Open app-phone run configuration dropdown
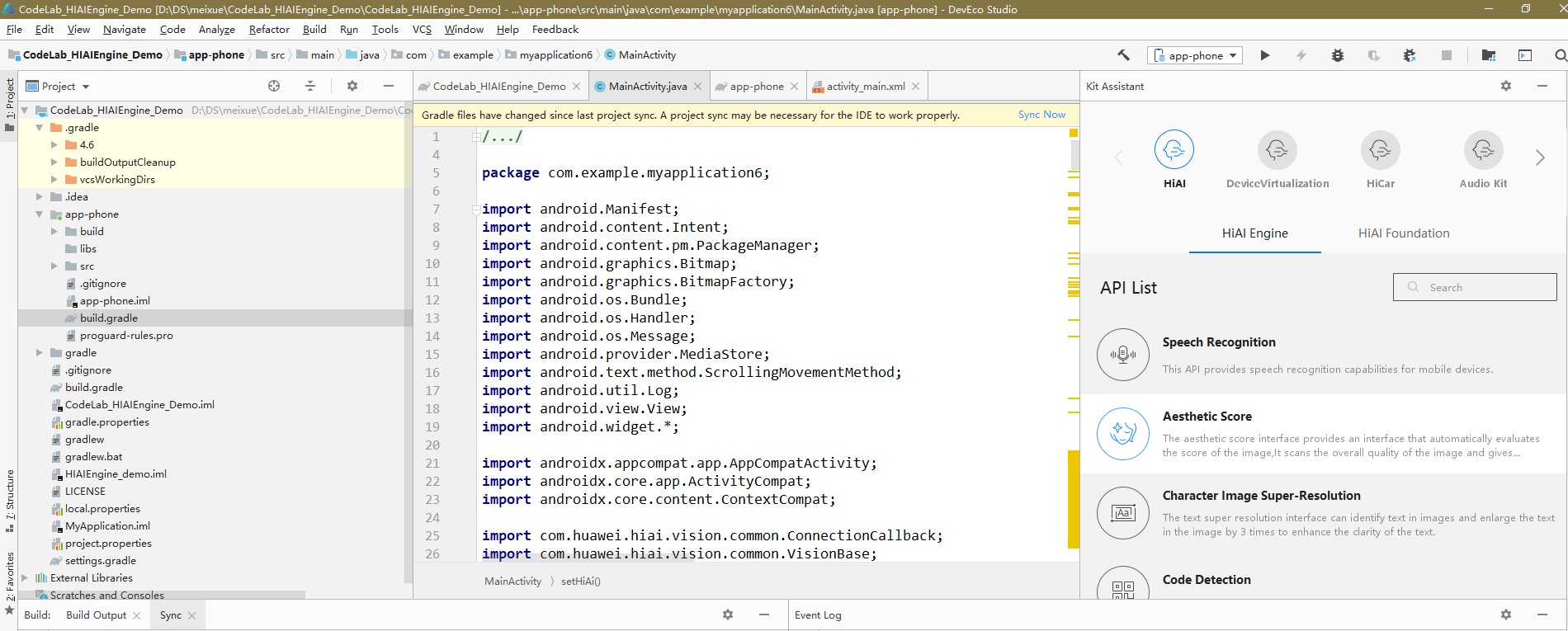This screenshot has width=1568, height=631. 1195,55
